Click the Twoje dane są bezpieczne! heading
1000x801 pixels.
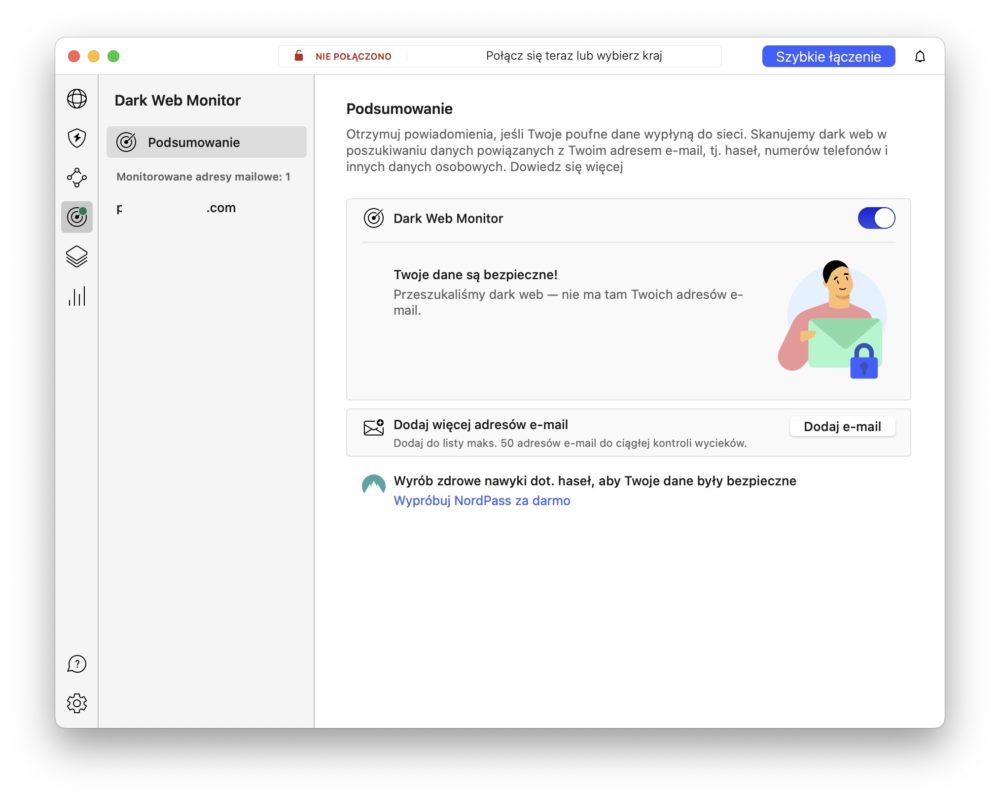point(475,275)
